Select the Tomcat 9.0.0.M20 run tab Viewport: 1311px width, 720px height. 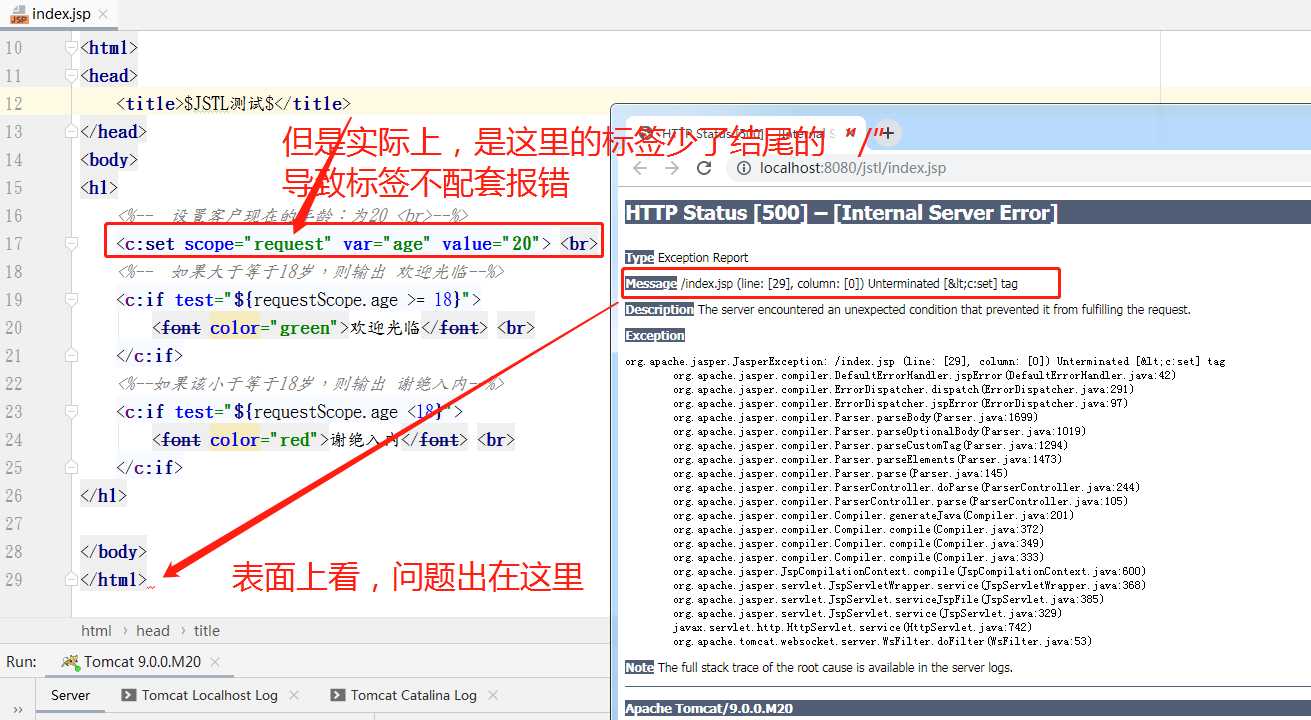(x=141, y=662)
